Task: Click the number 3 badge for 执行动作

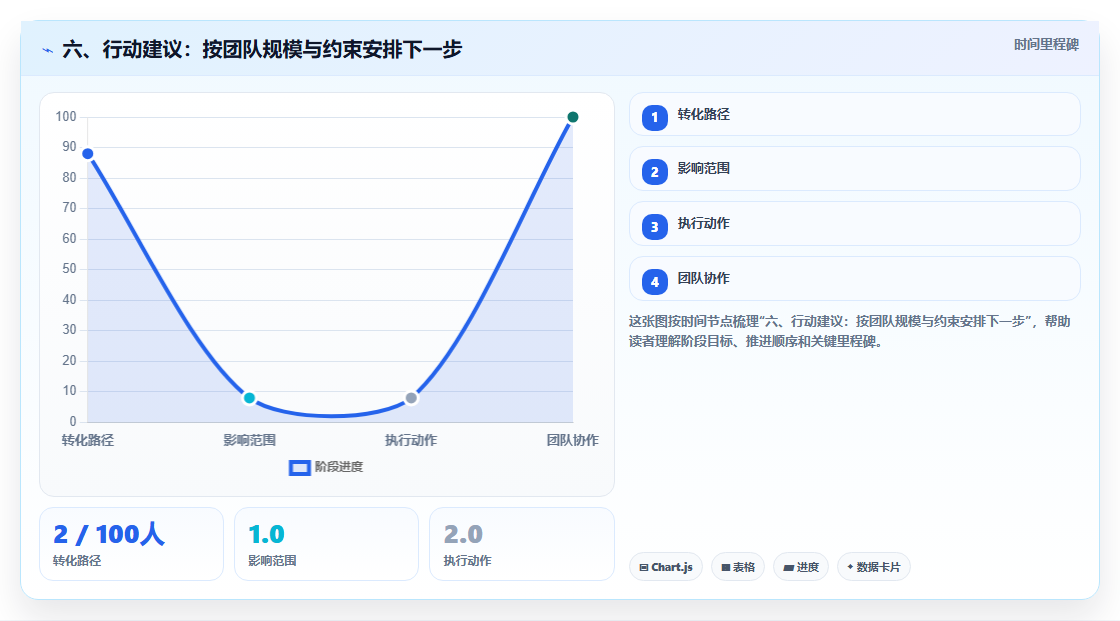Action: click(654, 227)
